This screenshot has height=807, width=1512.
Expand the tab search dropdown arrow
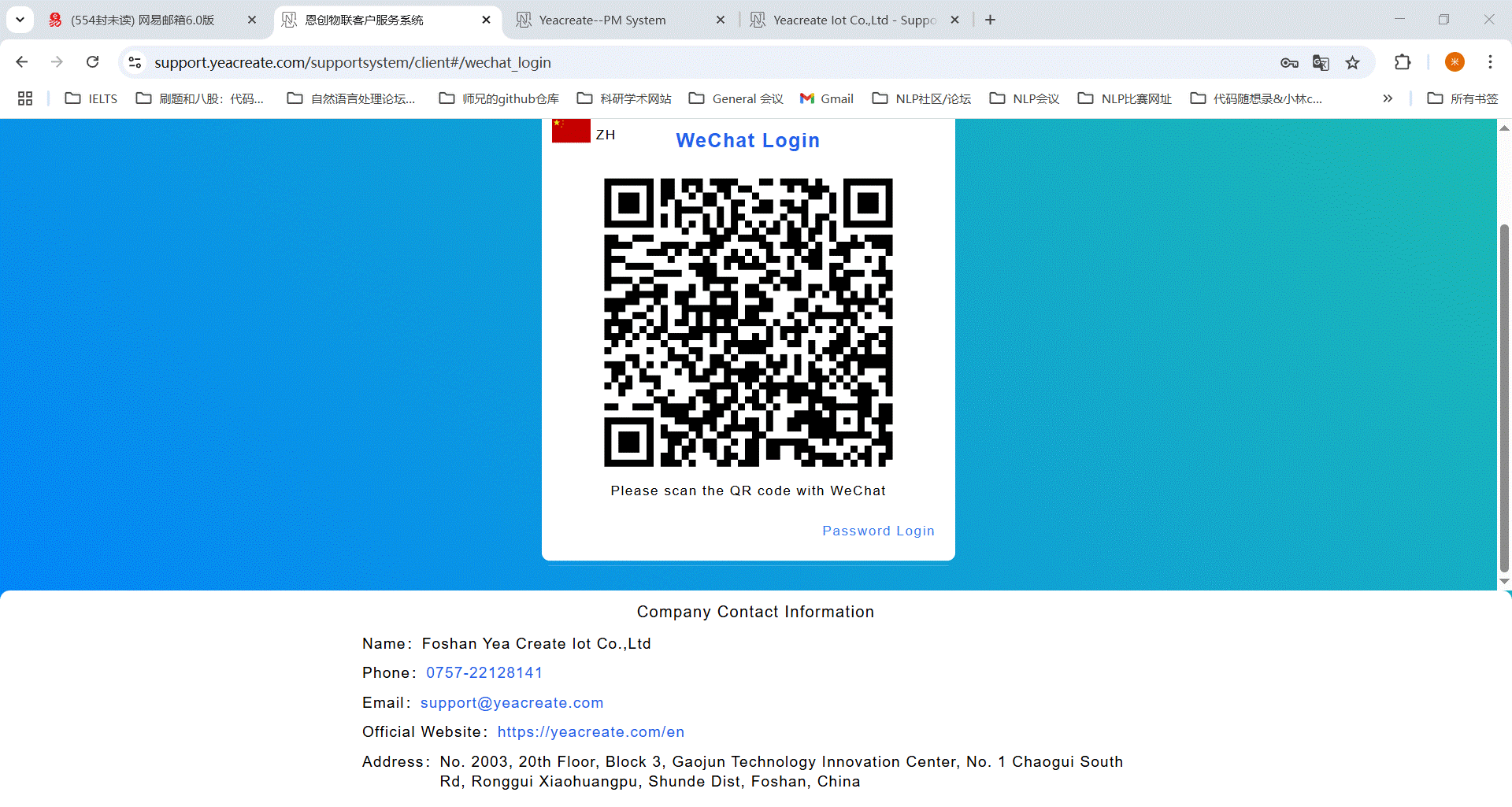pos(20,20)
